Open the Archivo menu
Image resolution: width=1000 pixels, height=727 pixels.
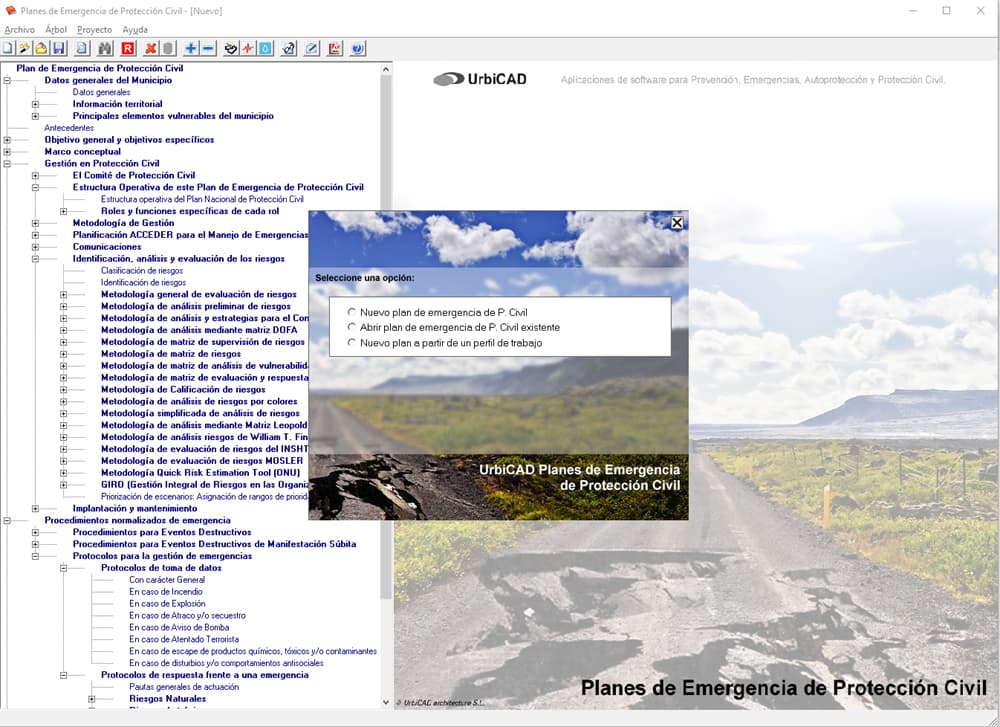coord(19,29)
